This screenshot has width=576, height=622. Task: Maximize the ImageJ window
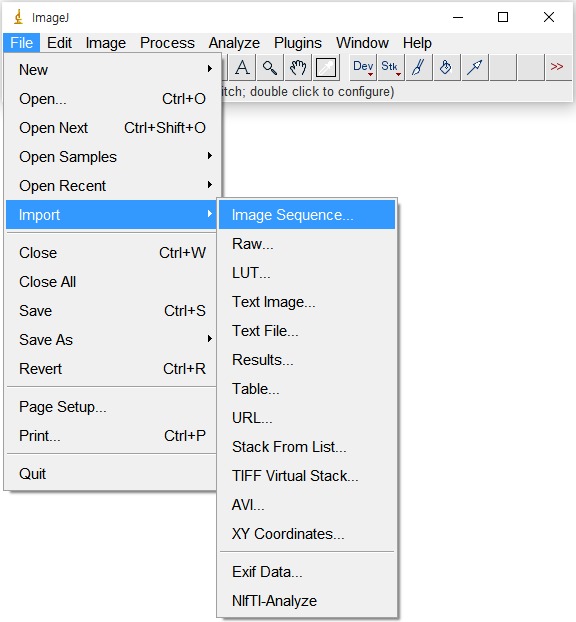(503, 17)
